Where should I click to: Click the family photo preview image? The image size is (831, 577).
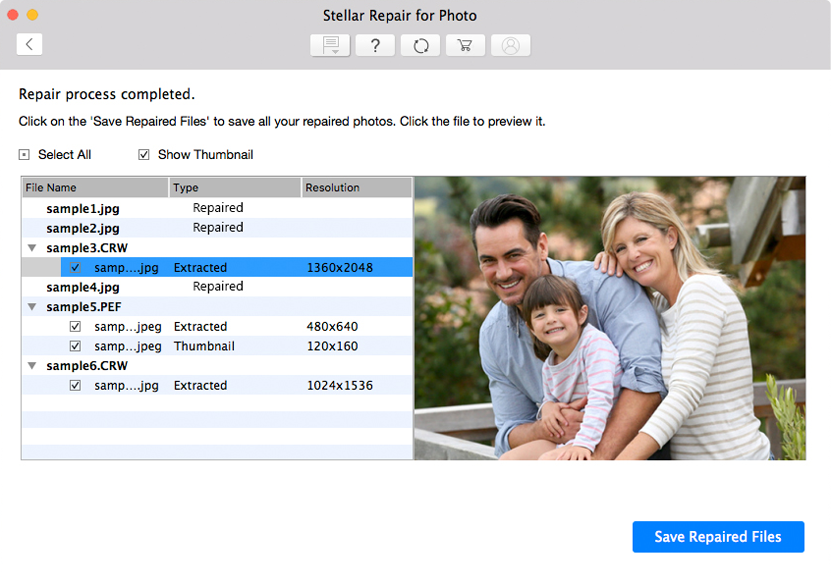coord(610,318)
